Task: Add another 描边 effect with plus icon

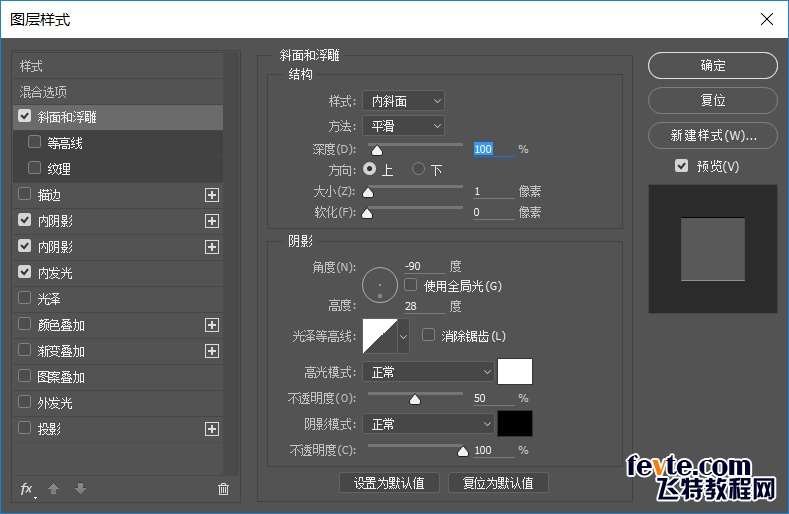Action: pyautogui.click(x=212, y=195)
